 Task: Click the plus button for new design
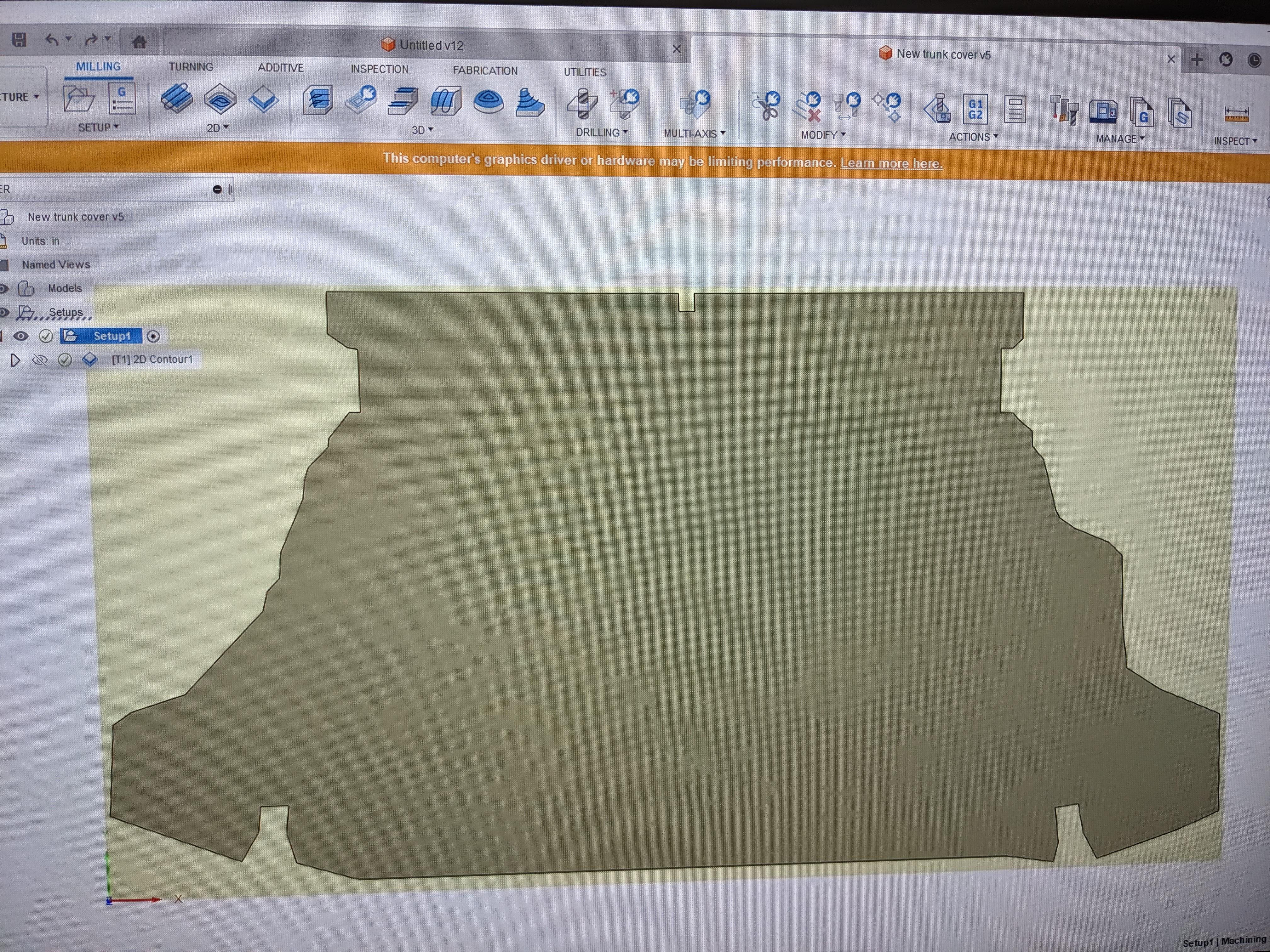click(1197, 59)
